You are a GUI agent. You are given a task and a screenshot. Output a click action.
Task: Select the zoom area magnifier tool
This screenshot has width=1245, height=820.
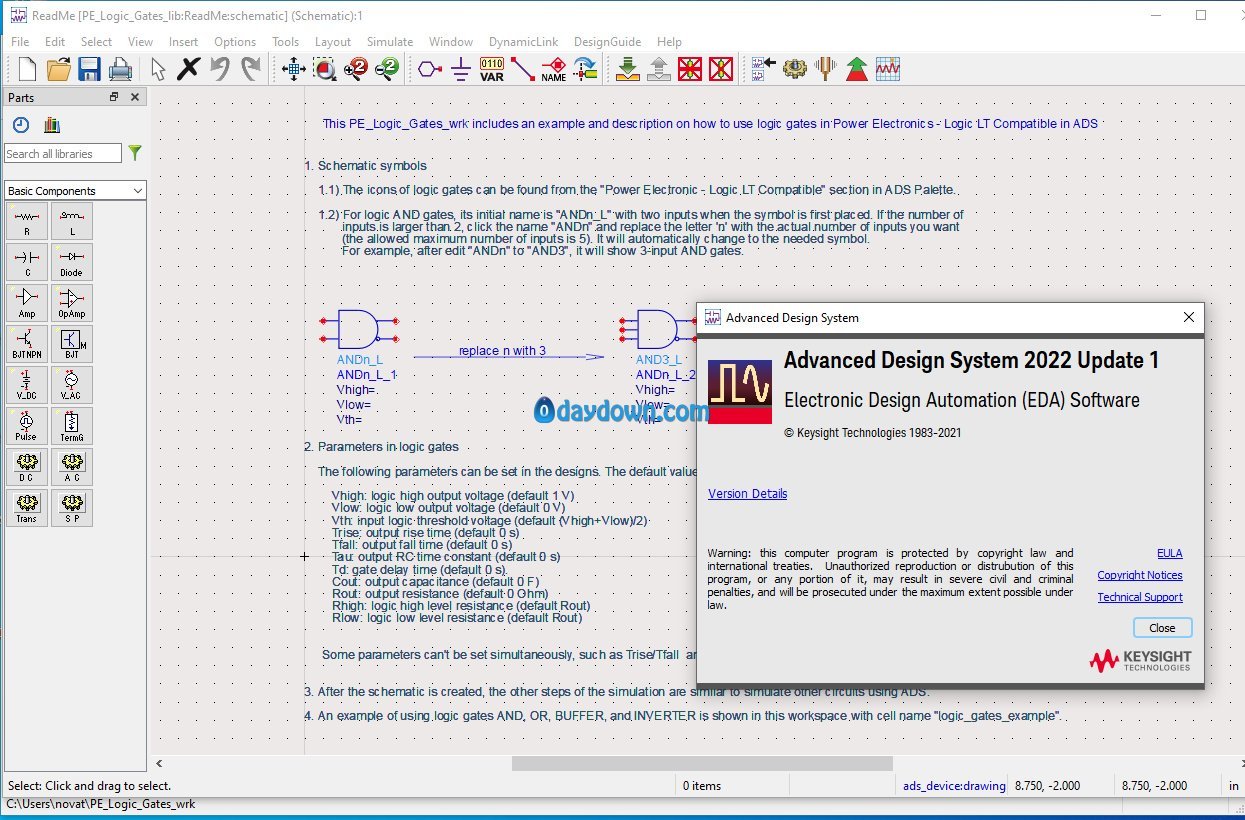(x=325, y=69)
